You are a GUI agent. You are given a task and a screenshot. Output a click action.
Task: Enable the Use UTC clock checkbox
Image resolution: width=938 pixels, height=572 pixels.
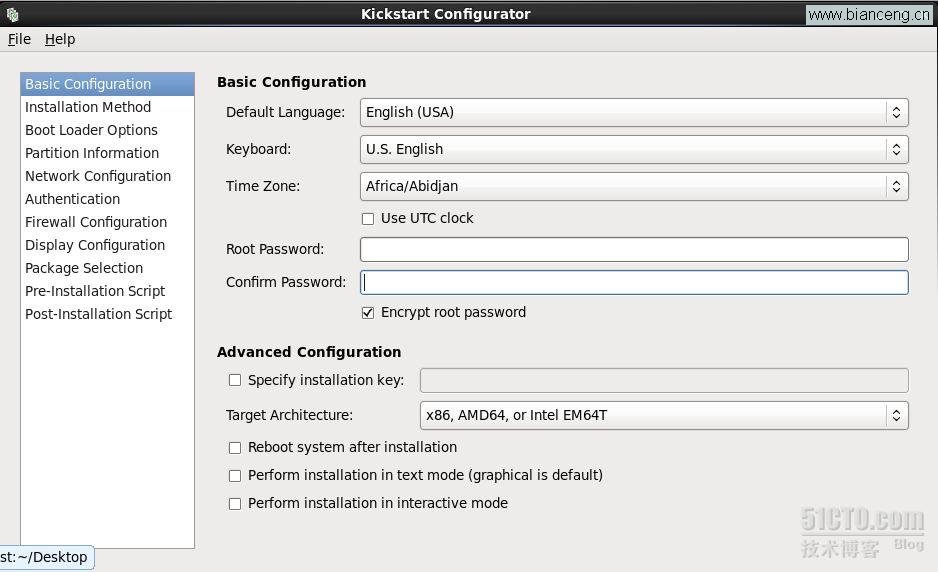coord(368,219)
